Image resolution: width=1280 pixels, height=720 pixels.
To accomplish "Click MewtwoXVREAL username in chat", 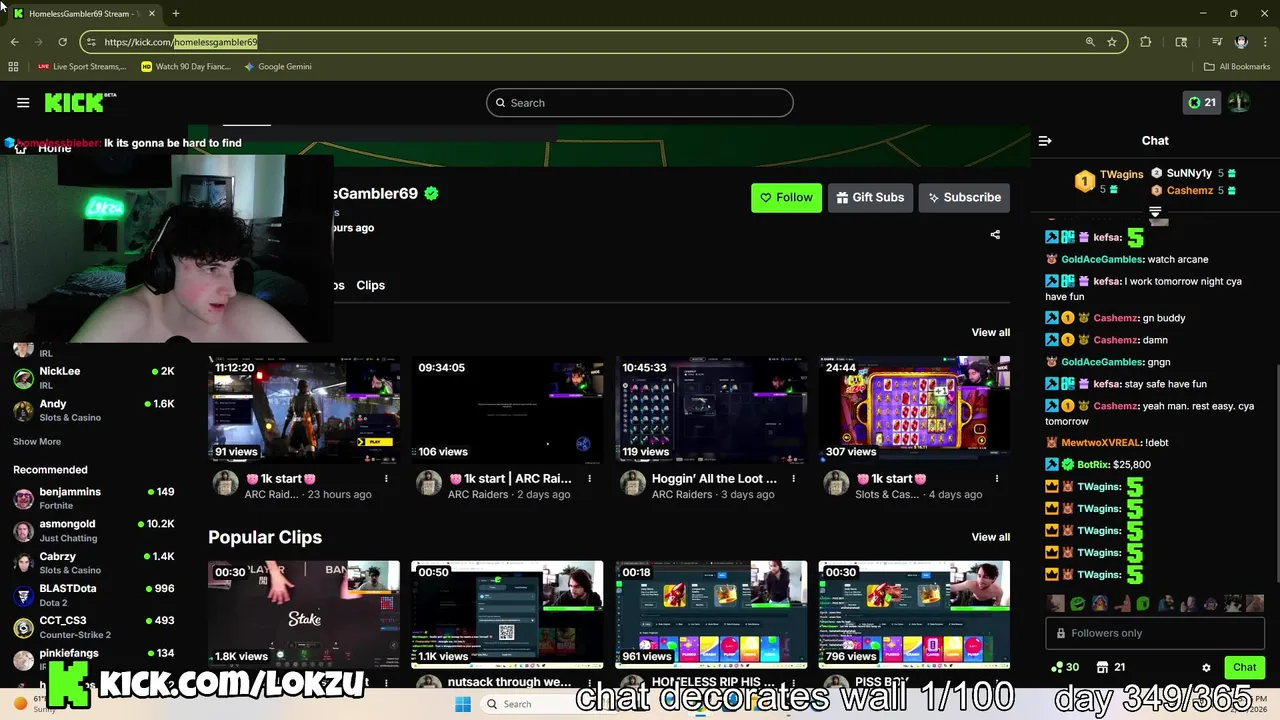I will pos(1101,443).
